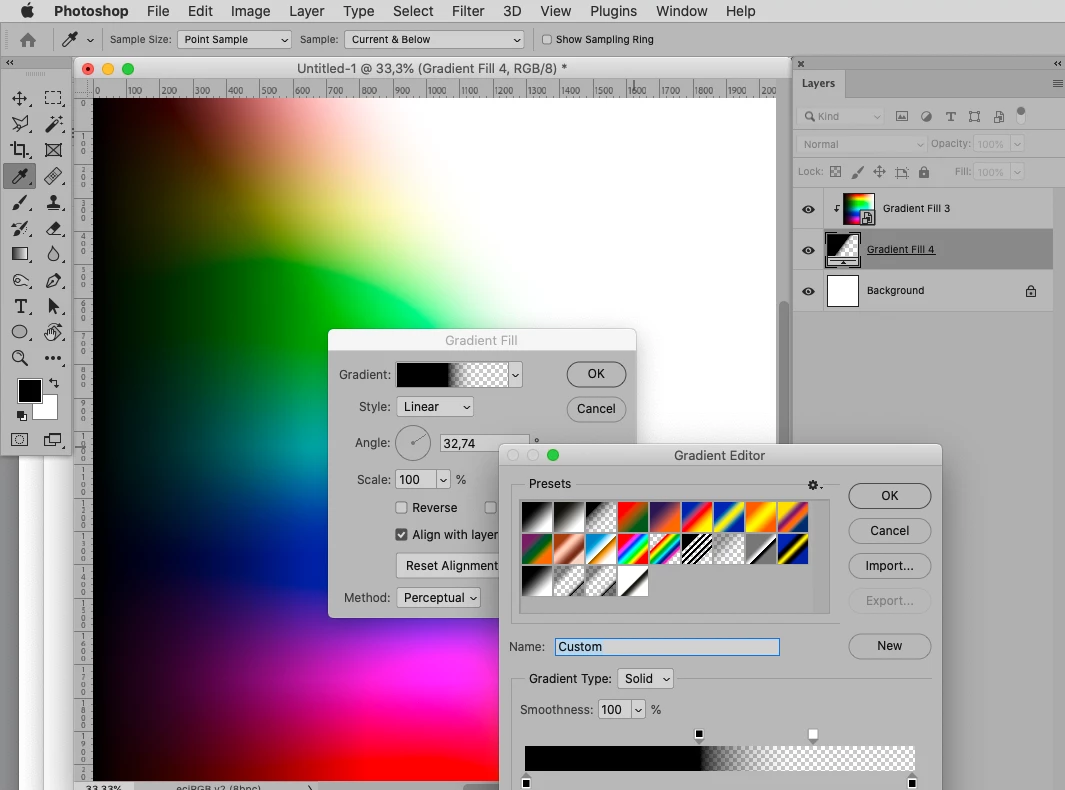
Task: Click the lock all layer icon
Action: [924, 172]
